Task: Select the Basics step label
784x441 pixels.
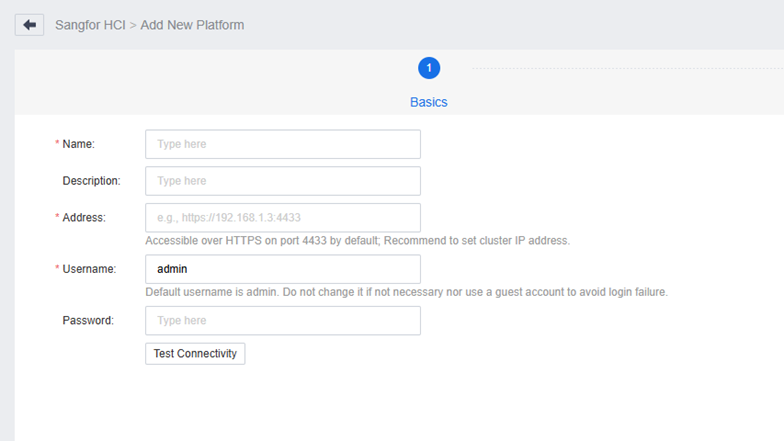Action: [429, 102]
